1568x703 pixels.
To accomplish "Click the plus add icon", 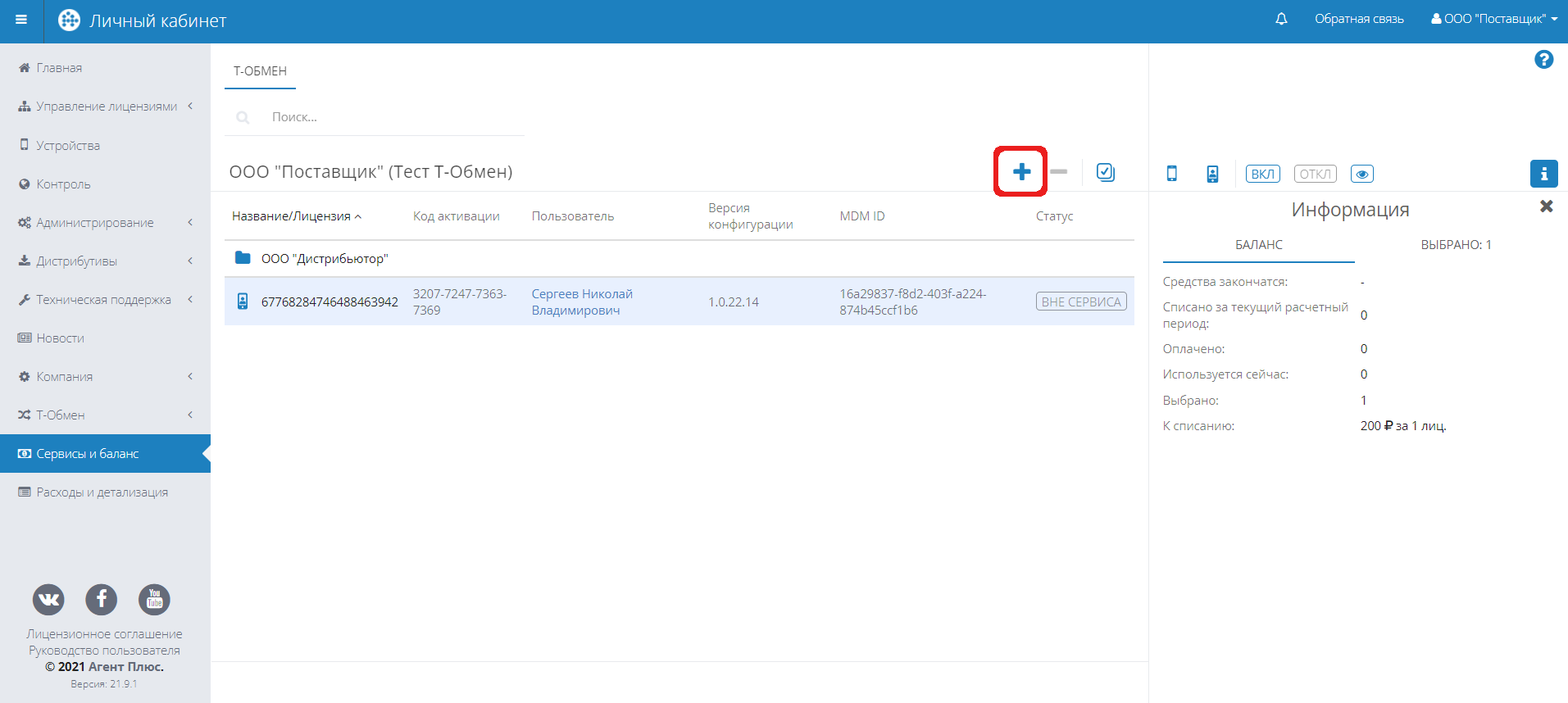I will pyautogui.click(x=1021, y=172).
